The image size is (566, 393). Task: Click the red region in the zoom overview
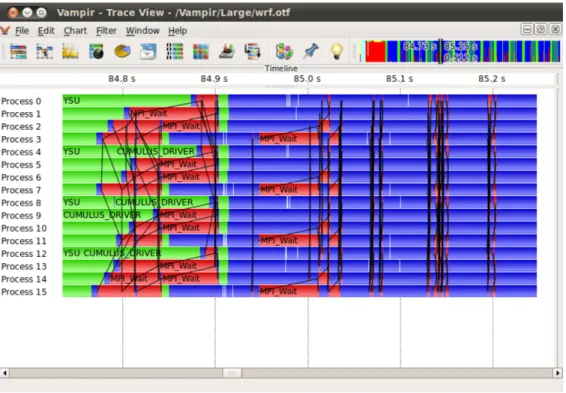[x=375, y=52]
